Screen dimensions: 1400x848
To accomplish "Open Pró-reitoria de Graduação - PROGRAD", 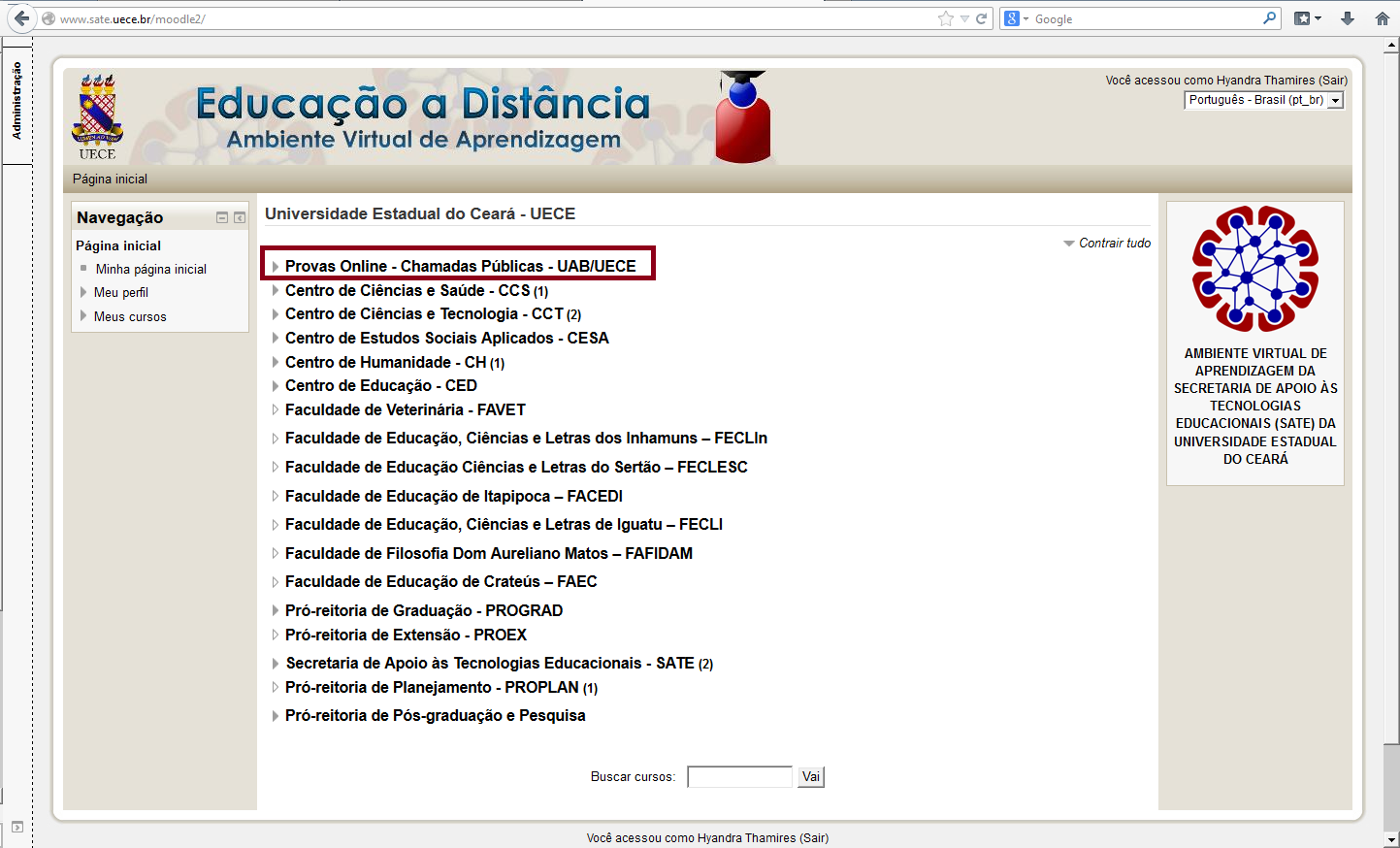I will pos(424,610).
